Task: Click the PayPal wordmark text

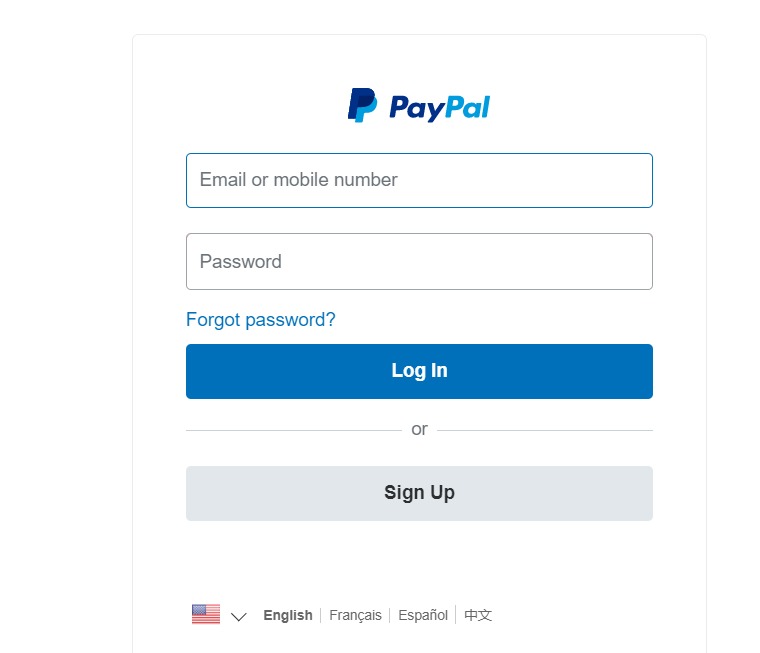Action: (440, 108)
